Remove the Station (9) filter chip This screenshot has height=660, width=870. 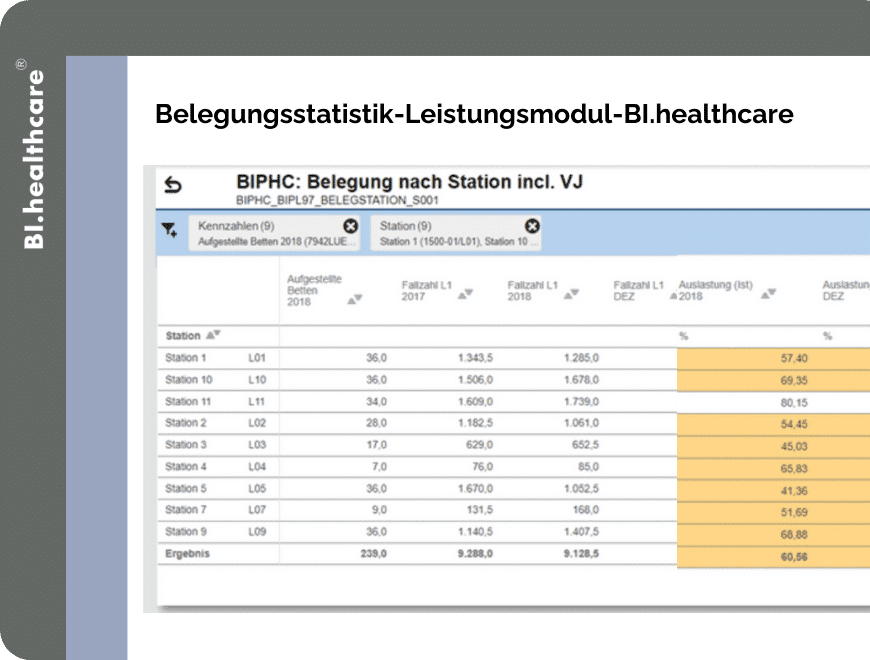(532, 226)
